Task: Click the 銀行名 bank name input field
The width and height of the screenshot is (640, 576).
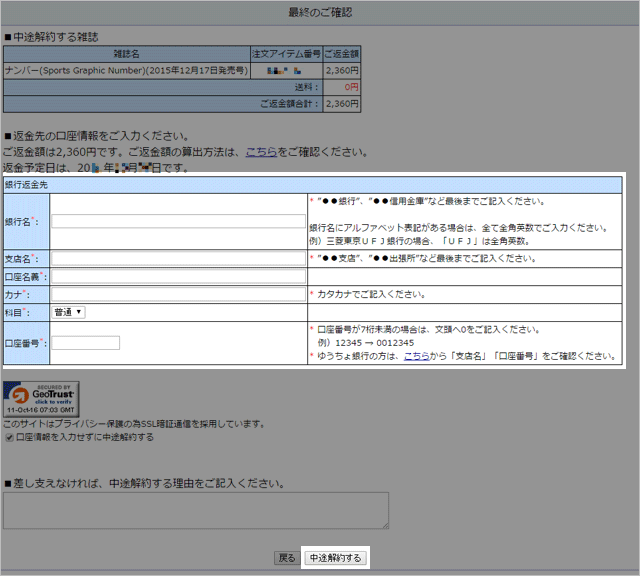Action: pos(178,221)
